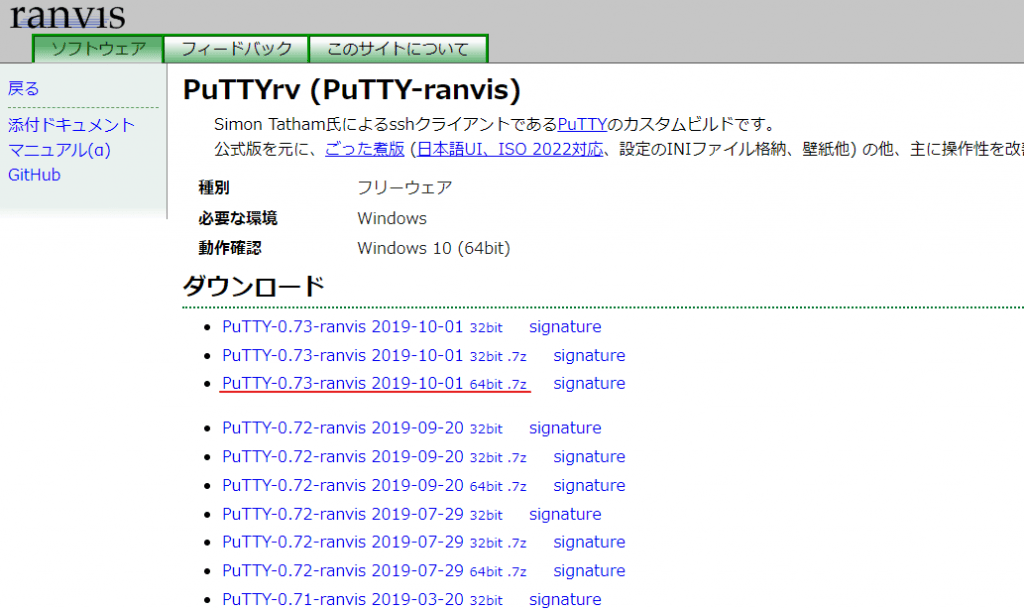This screenshot has height=609, width=1024.
Task: Open signature for 0.72 2019-09-20 32bit
Action: (x=565, y=428)
